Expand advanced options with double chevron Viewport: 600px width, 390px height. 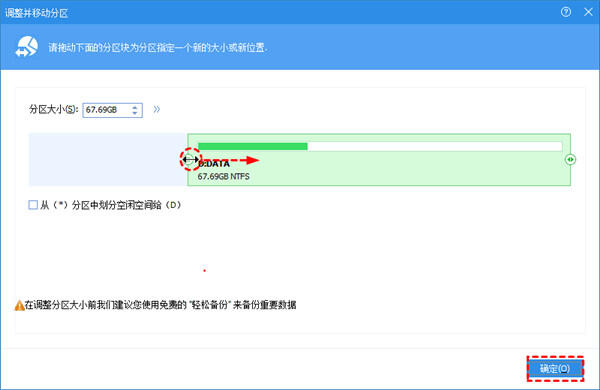[157, 109]
